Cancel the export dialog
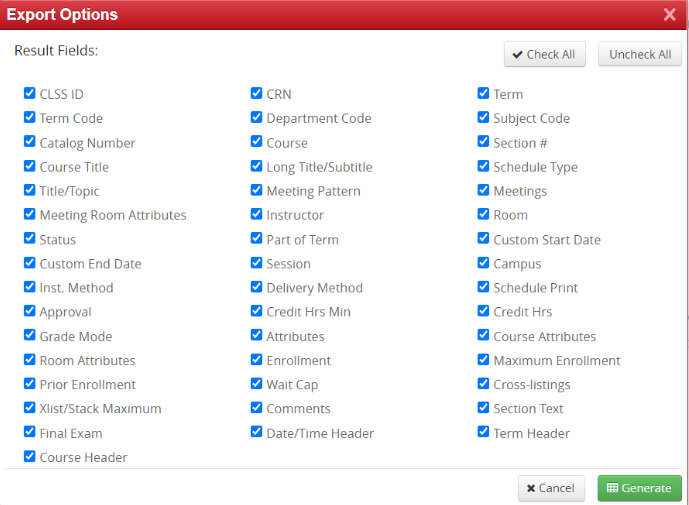689x505 pixels. 551,488
